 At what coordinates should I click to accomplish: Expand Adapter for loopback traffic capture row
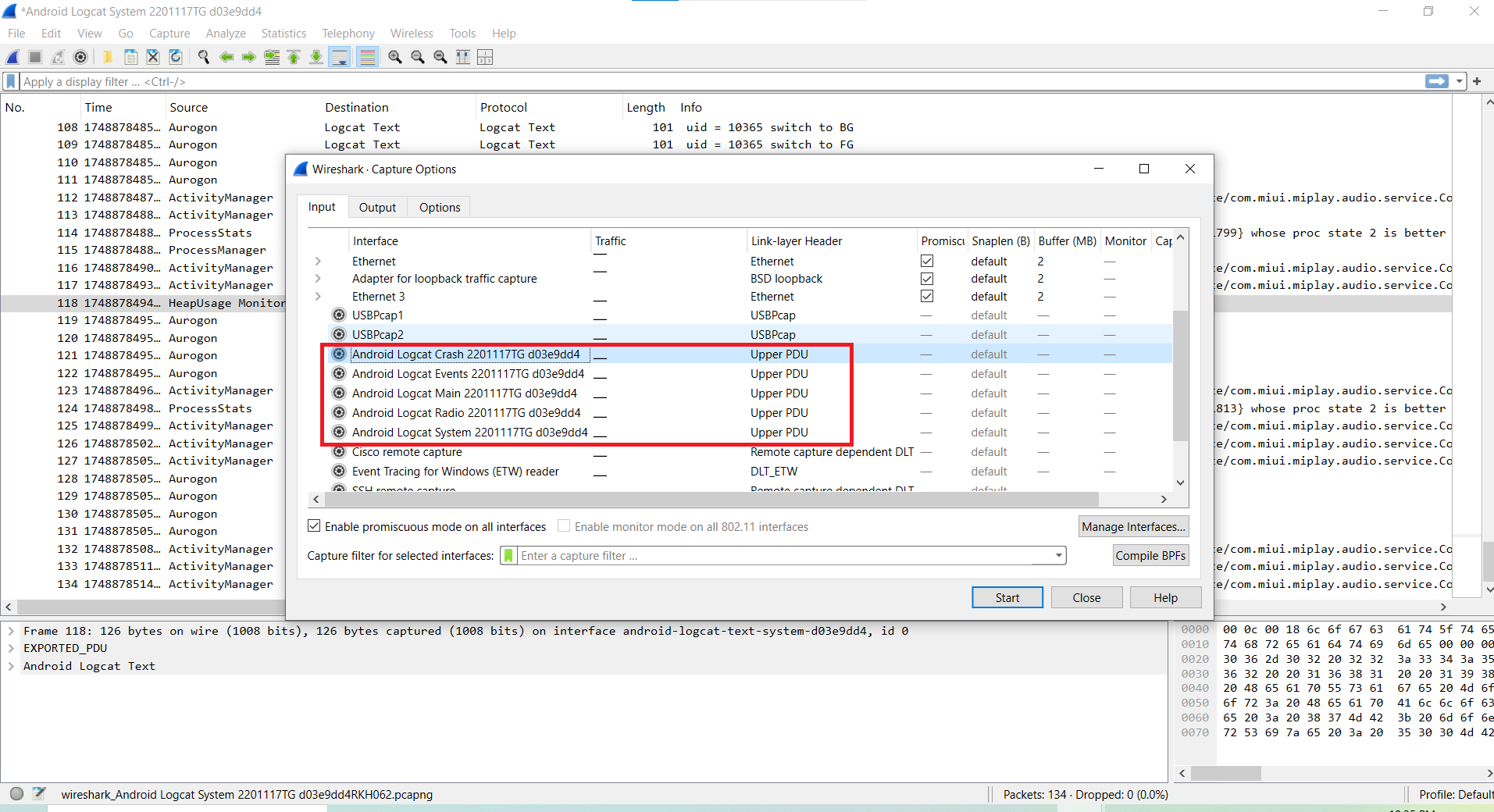(318, 278)
